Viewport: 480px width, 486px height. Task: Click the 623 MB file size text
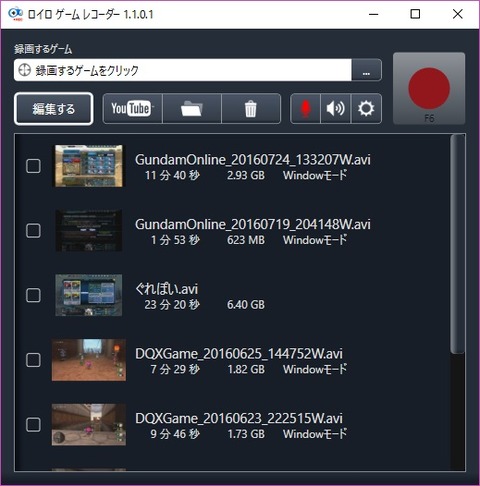tap(246, 240)
